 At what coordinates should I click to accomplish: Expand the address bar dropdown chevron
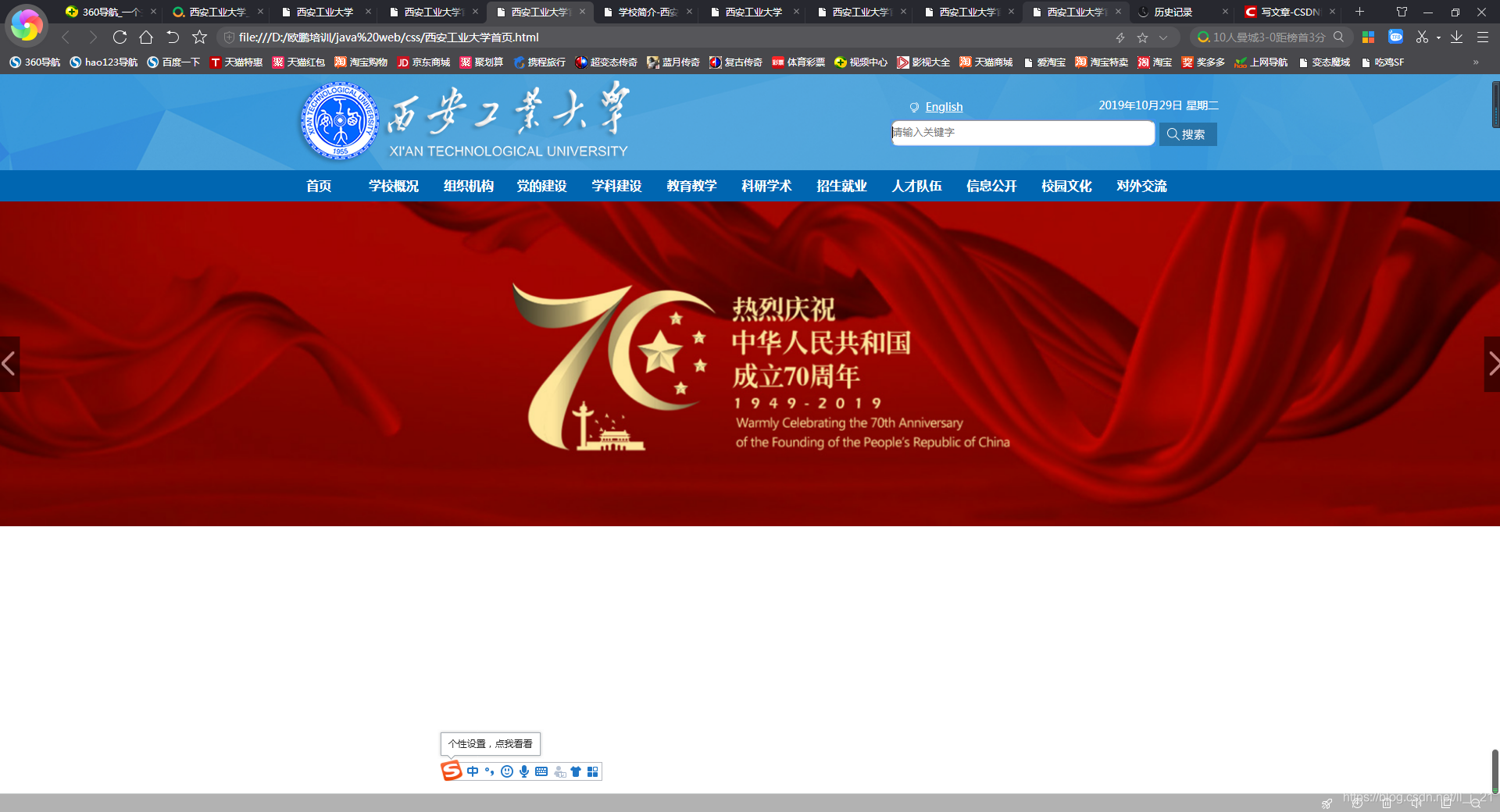[1163, 37]
